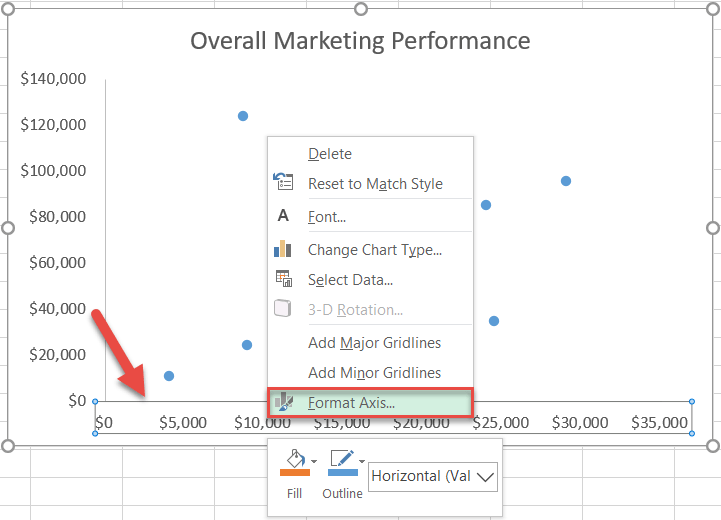Click the Select Data table icon

284,279
